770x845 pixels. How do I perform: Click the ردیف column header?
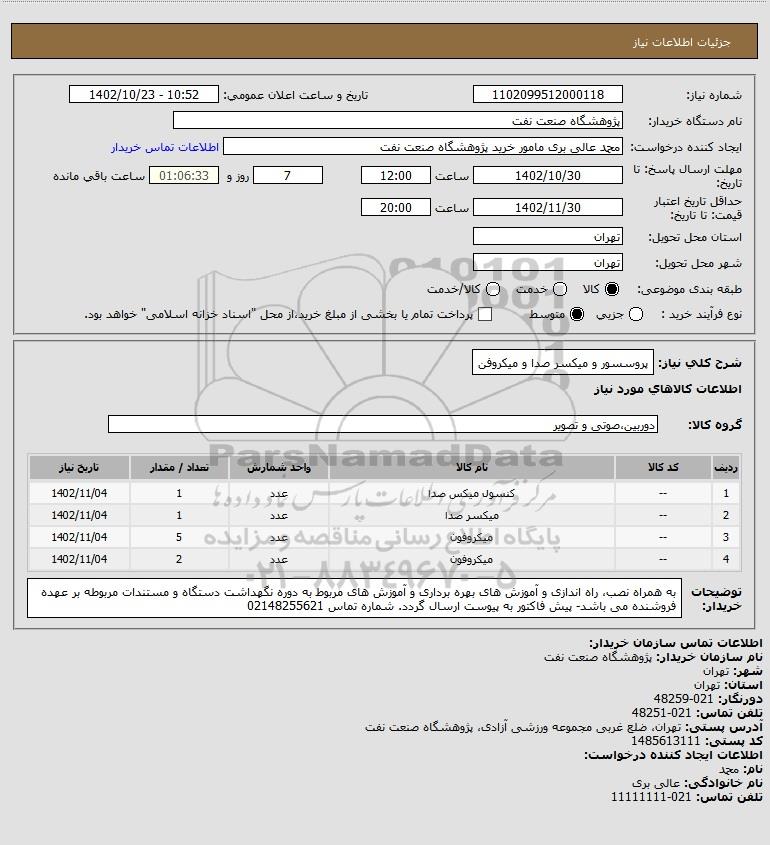[x=726, y=467]
